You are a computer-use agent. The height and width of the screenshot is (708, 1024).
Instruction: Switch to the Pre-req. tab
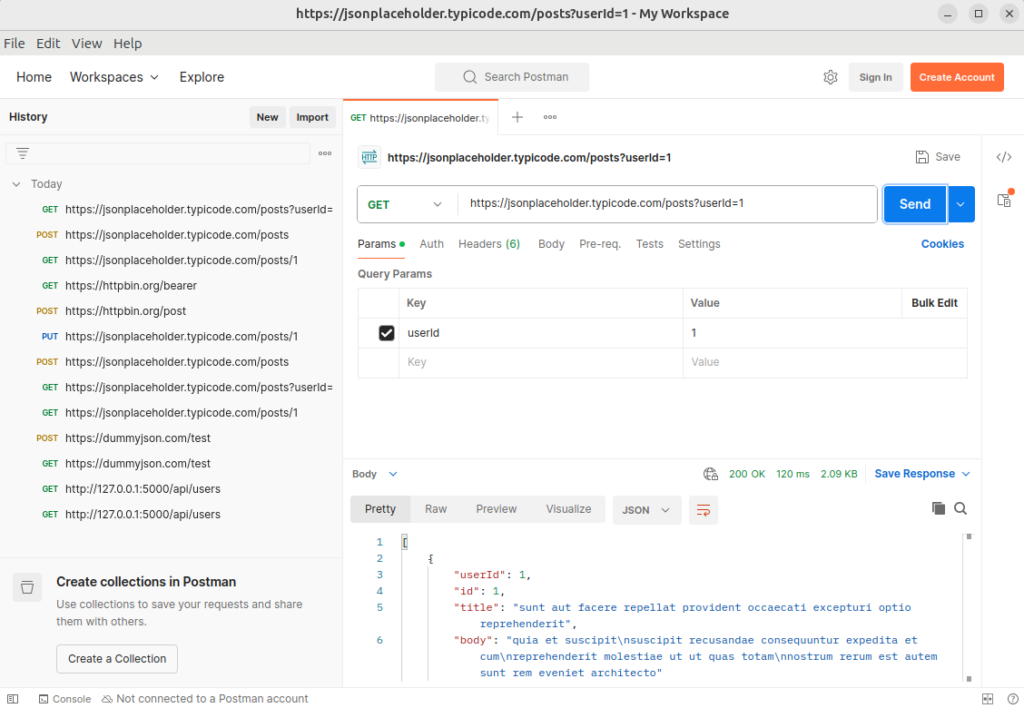(x=600, y=244)
